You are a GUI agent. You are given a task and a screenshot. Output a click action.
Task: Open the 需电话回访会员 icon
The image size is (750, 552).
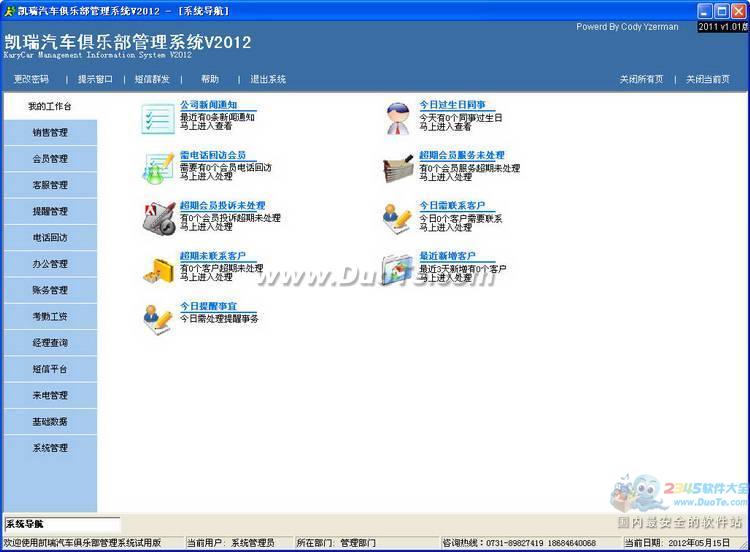(158, 167)
